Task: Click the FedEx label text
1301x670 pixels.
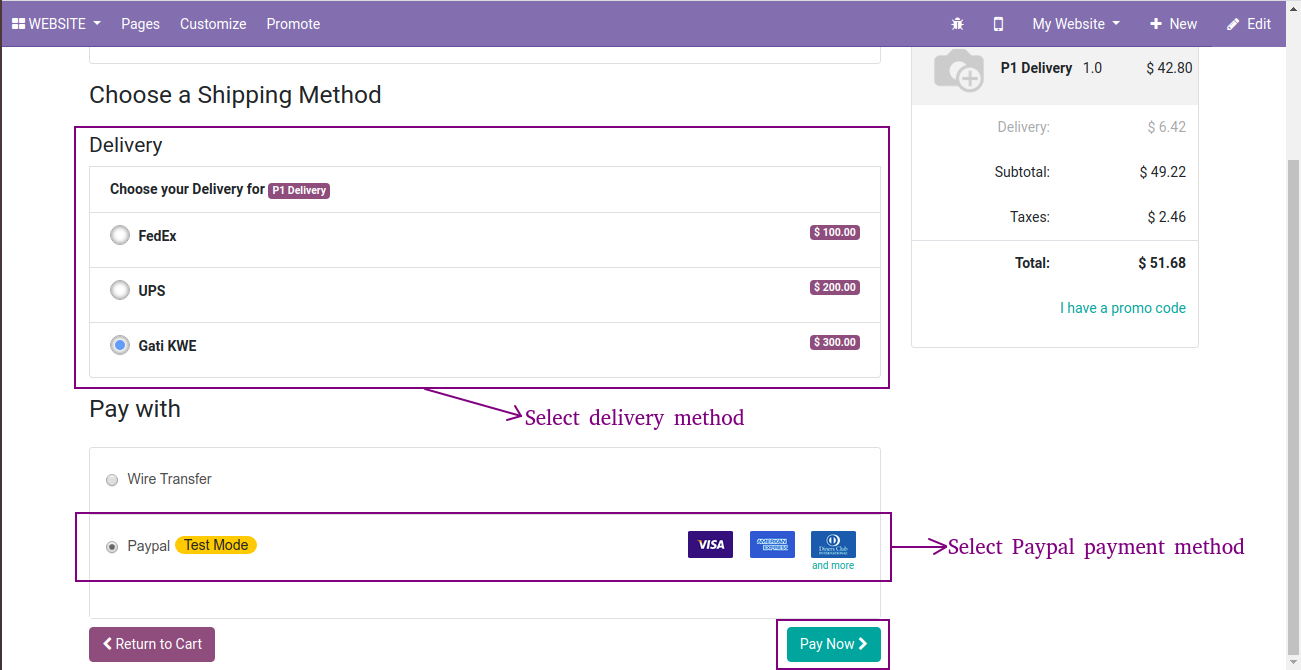Action: (157, 236)
